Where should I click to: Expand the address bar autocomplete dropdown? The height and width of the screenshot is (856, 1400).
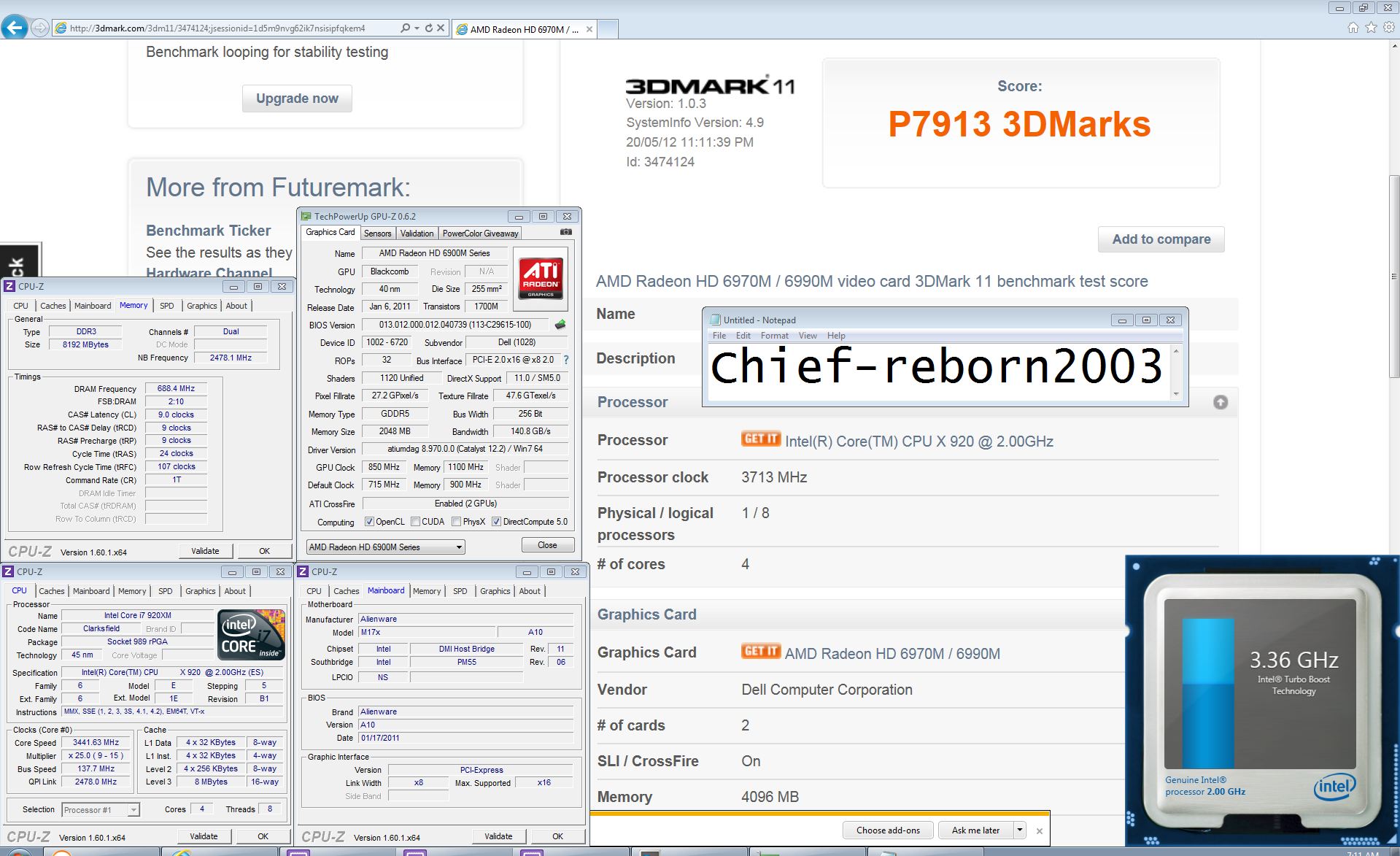click(x=417, y=28)
